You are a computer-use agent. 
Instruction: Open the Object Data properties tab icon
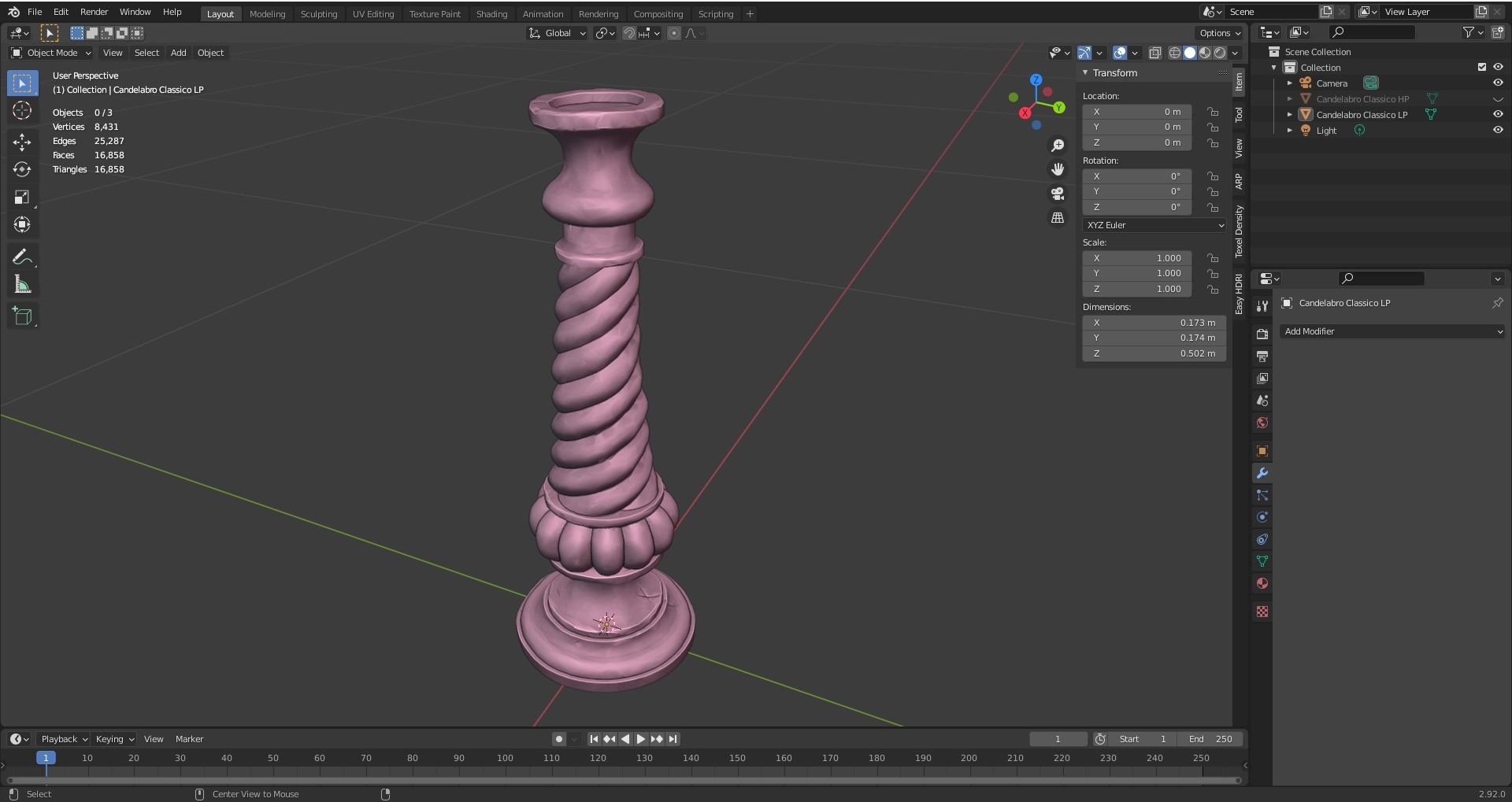click(1262, 561)
